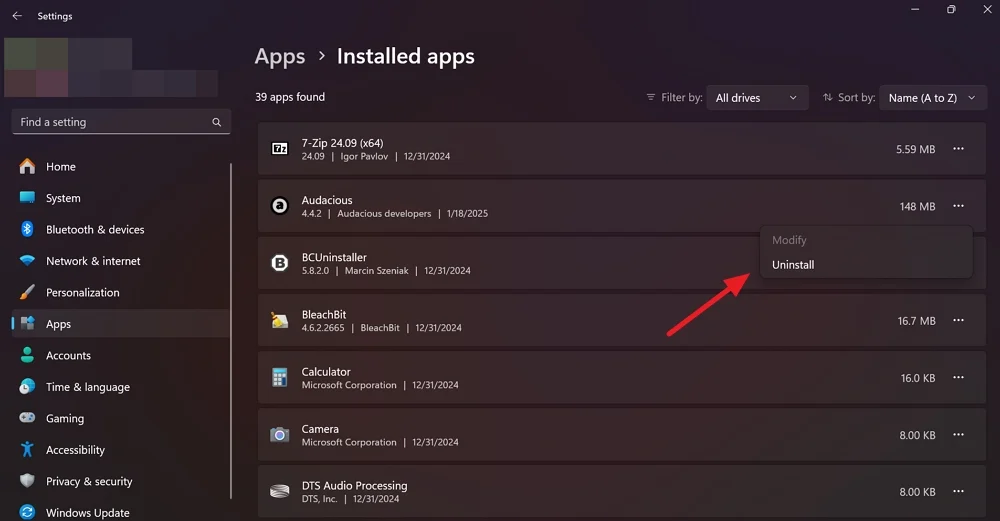Open Privacy & security settings

click(x=121, y=481)
